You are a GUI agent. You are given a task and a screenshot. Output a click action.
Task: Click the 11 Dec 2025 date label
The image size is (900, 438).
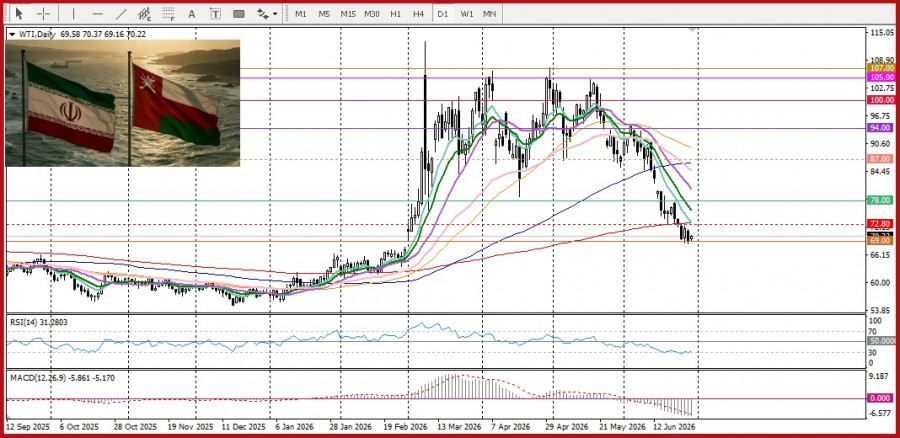point(243,427)
